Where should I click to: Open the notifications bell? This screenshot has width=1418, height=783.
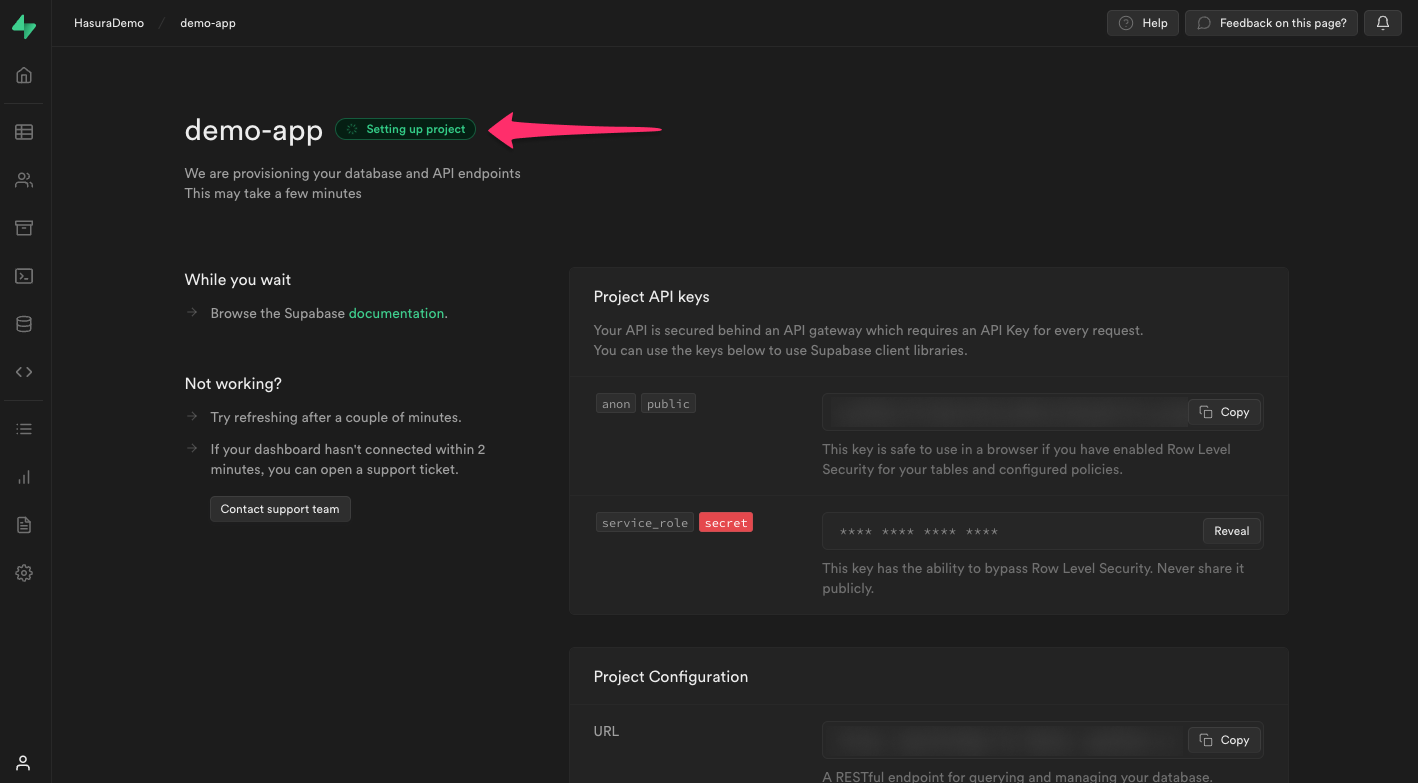(x=1382, y=22)
